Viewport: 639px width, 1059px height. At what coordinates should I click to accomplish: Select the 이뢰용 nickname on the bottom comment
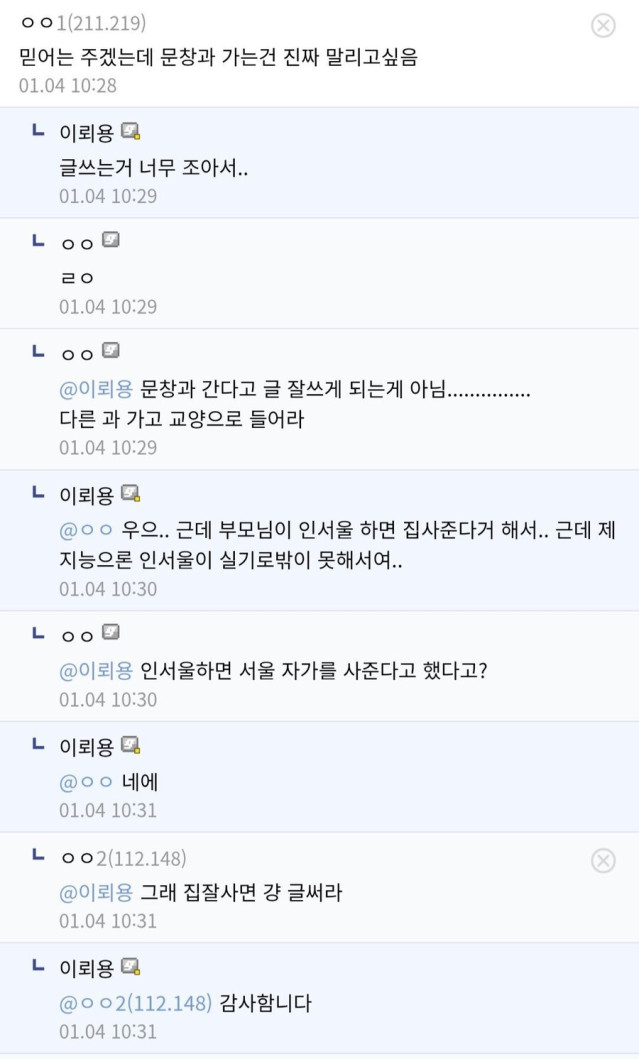92,968
